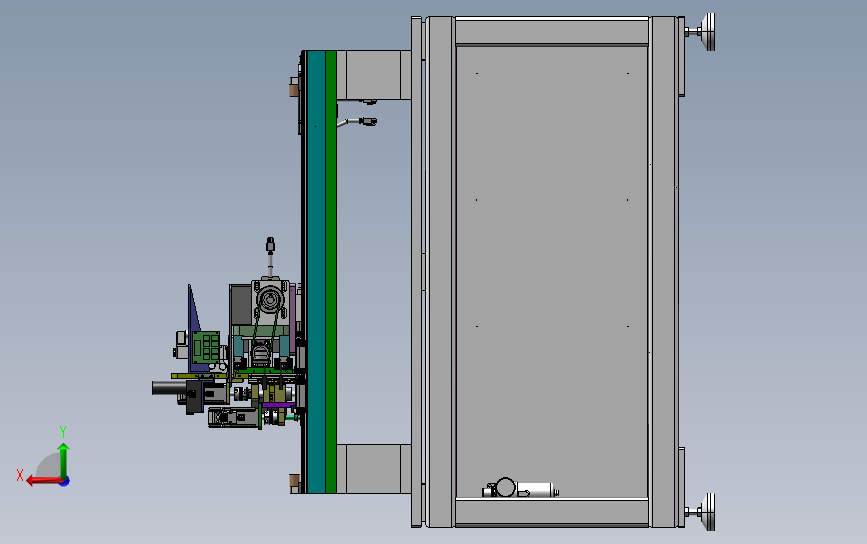Select the black cylindrical motor on the left

(x=169, y=388)
